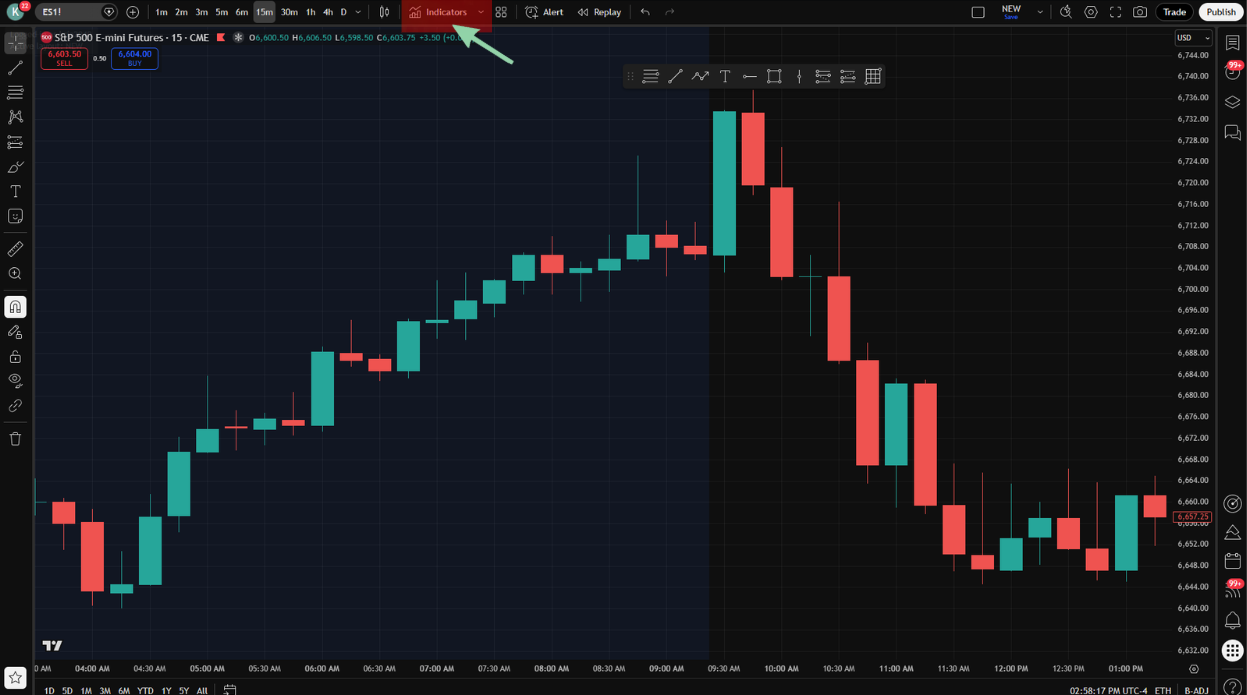This screenshot has height=695, width=1247.
Task: Open chart settings hexagon icon
Action: [1091, 12]
